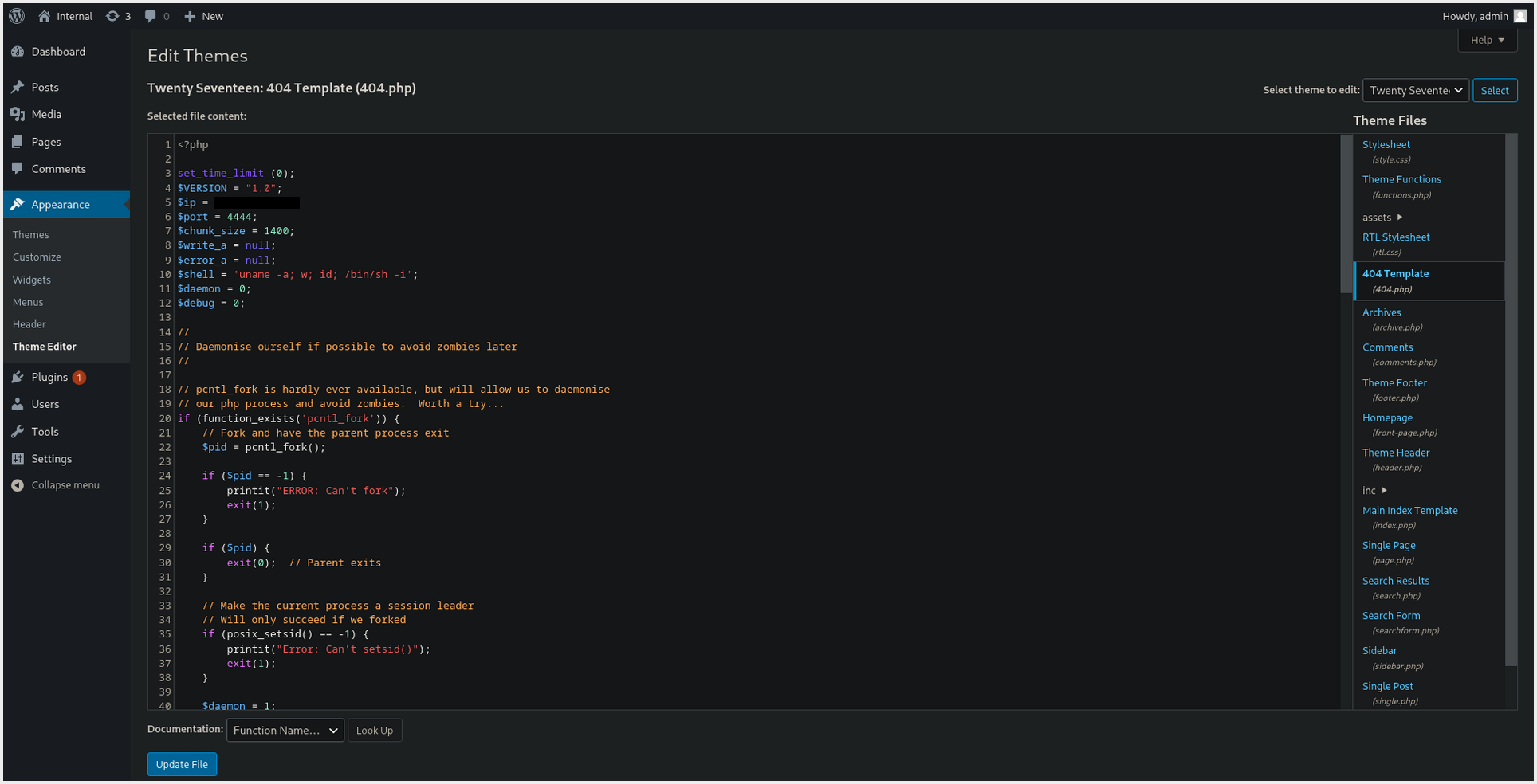Click the $port = 4444 code line
The height and width of the screenshot is (784, 1537).
click(x=217, y=217)
